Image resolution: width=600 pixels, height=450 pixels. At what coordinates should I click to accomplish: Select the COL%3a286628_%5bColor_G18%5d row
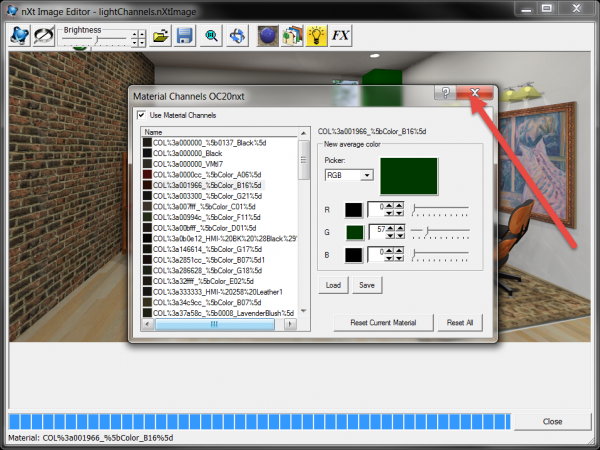pos(220,271)
